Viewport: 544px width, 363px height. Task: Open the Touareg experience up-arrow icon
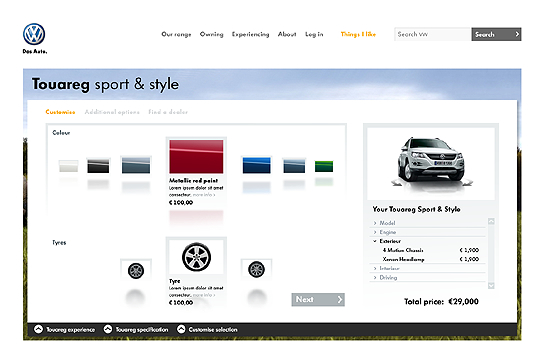39,329
